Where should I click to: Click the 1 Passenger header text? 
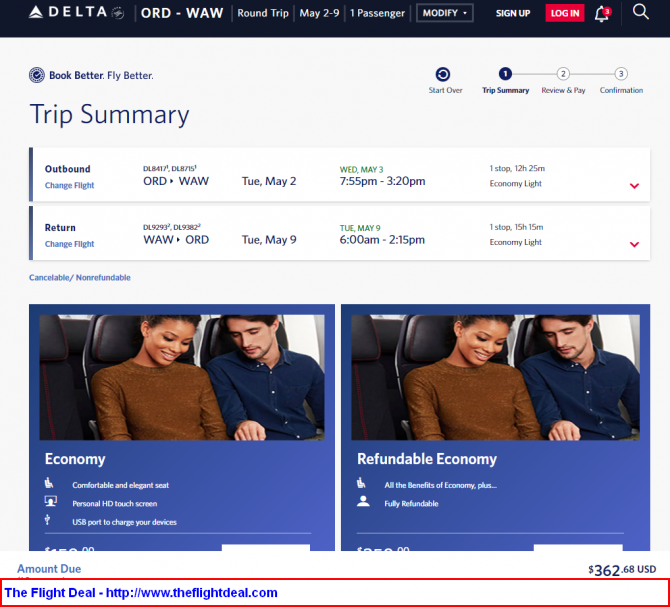377,13
